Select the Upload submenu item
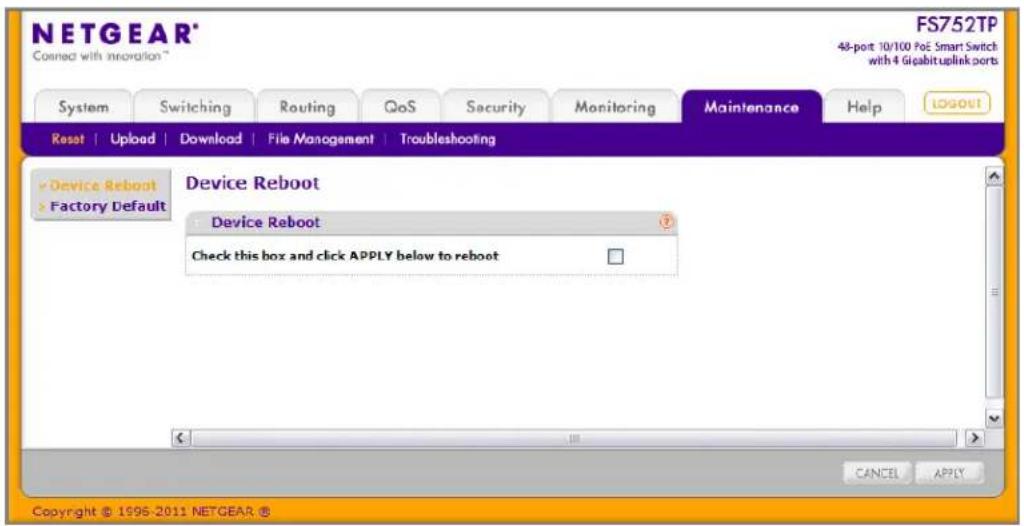 tap(133, 139)
